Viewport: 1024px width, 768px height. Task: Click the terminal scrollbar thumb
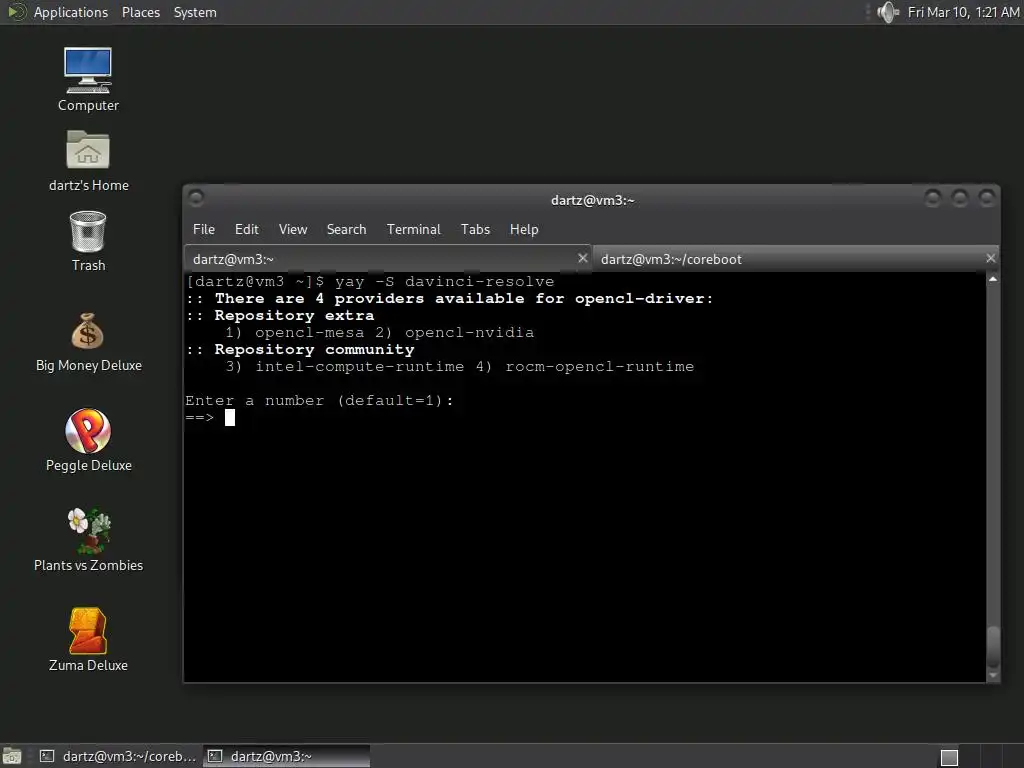[x=993, y=647]
